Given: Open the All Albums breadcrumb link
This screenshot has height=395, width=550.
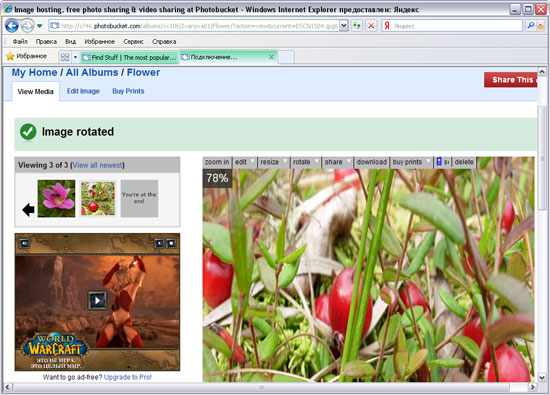Looking at the screenshot, I should point(92,73).
